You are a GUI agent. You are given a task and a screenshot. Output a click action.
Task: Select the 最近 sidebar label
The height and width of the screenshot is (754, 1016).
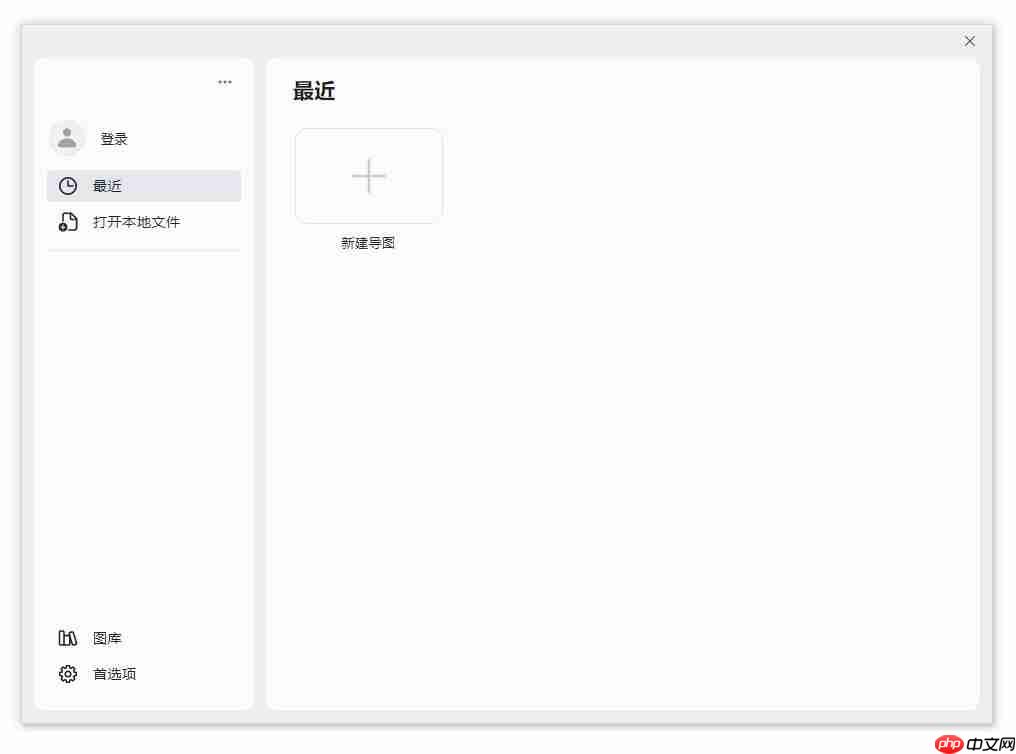[x=108, y=186]
